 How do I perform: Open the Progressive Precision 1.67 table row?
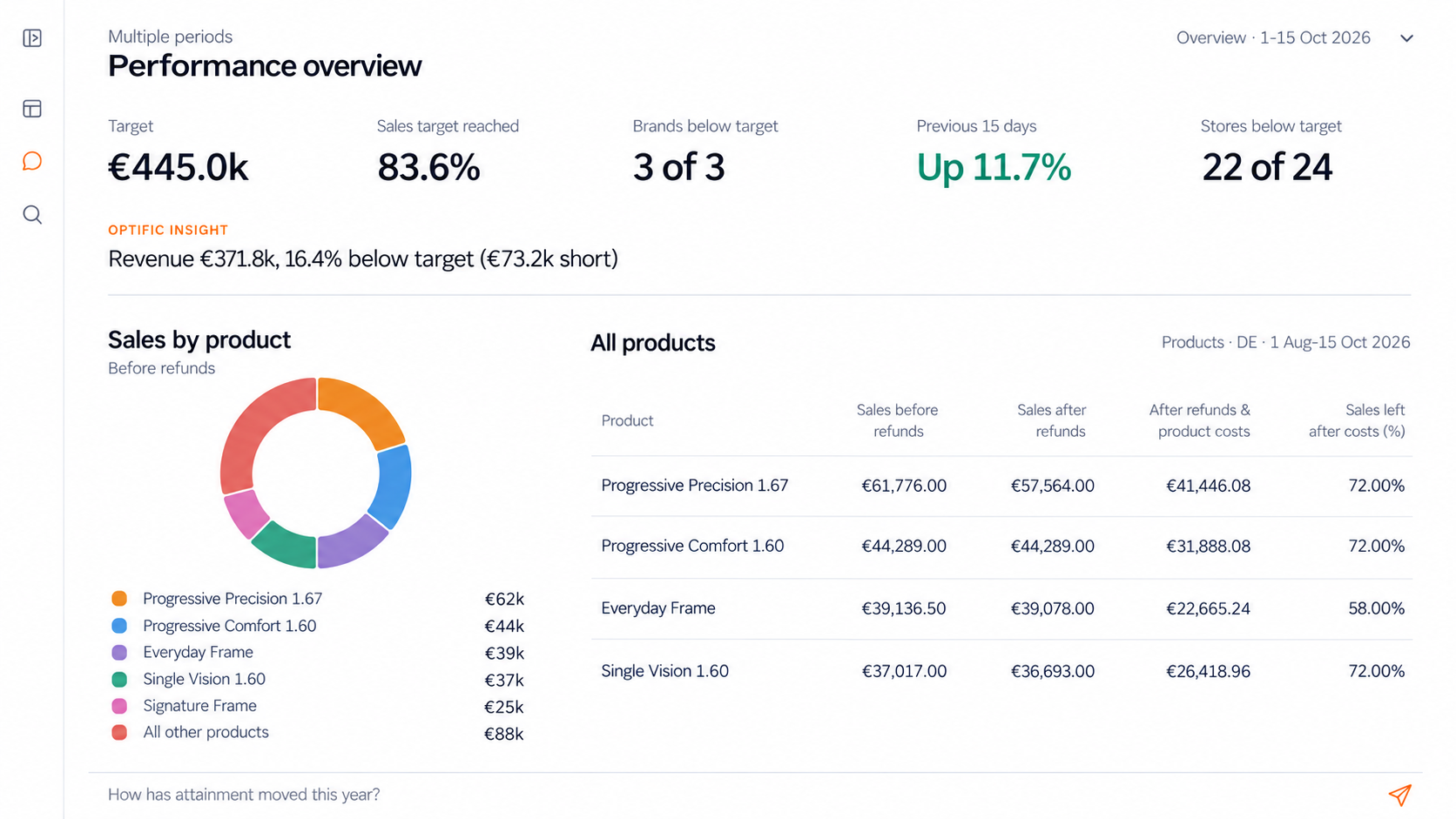(1001, 486)
